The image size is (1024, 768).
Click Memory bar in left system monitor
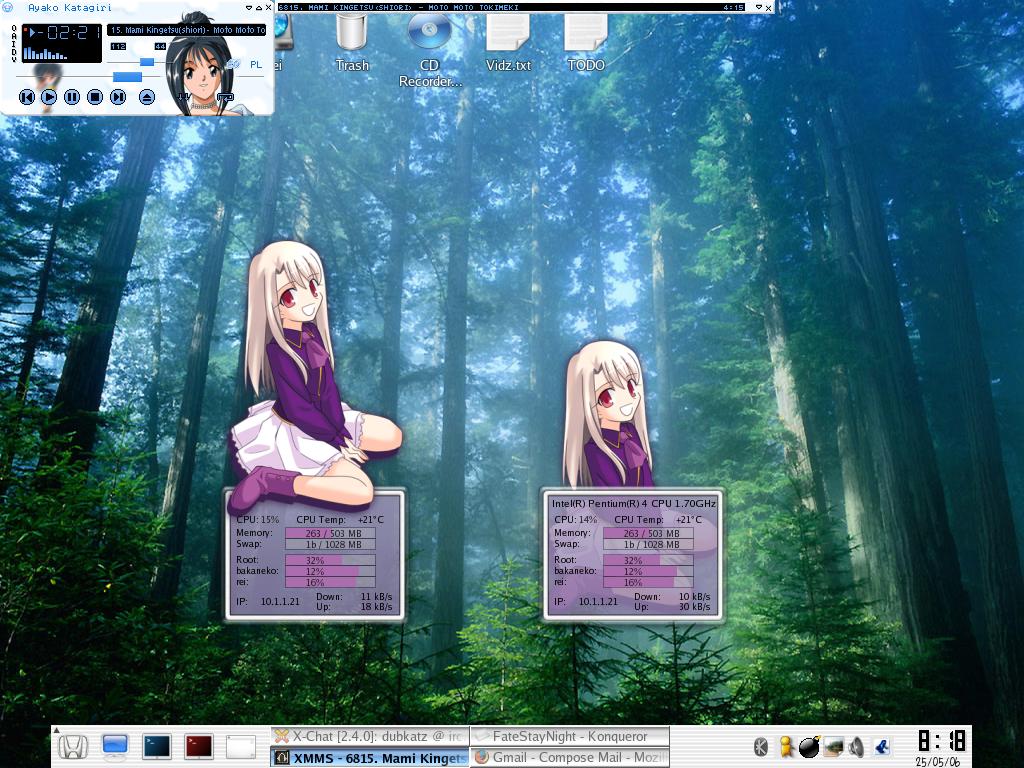click(x=330, y=533)
